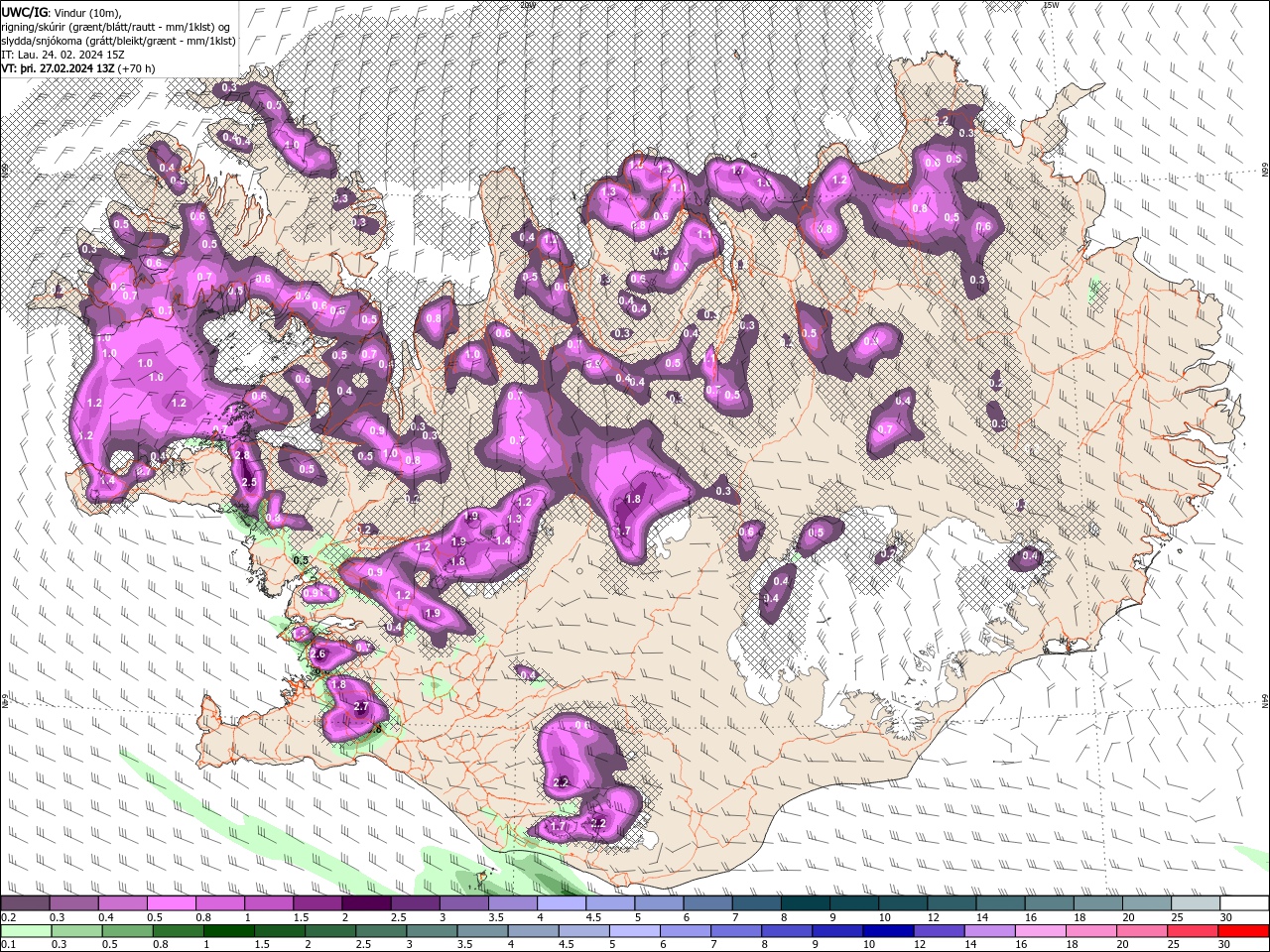This screenshot has height=952, width=1270.
Task: Click the snow legend swatch between 3 and 3.5
Action: pyautogui.click(x=464, y=902)
